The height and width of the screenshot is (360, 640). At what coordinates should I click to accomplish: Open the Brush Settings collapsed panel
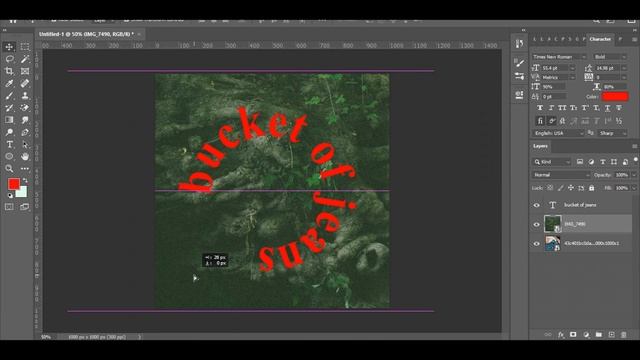[x=520, y=63]
